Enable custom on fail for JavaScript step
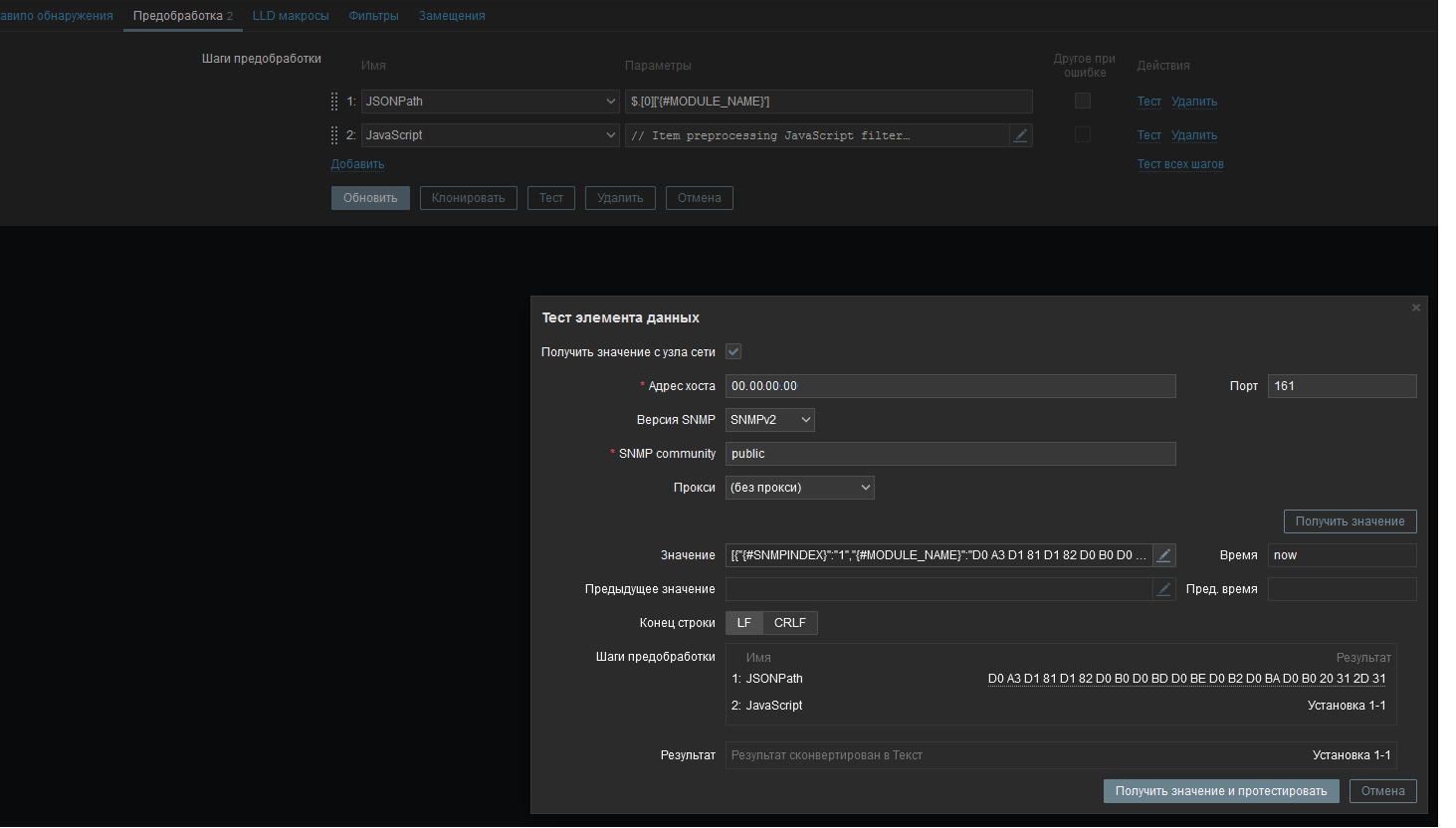 coord(1083,135)
